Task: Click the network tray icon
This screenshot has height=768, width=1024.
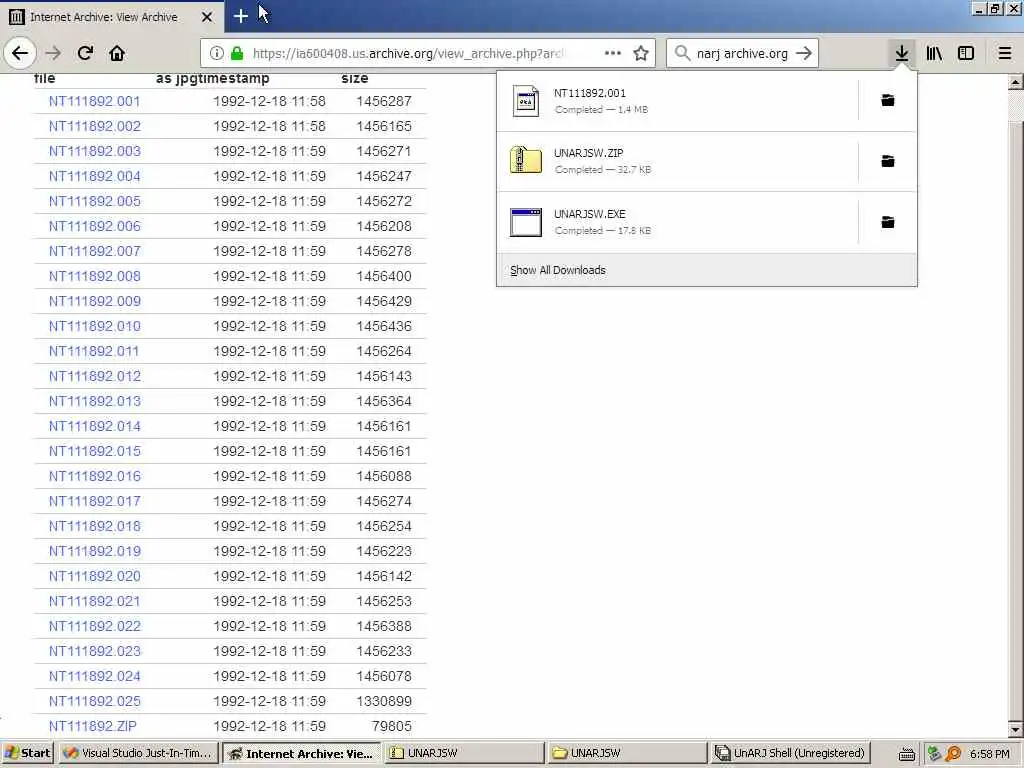Action: point(934,754)
